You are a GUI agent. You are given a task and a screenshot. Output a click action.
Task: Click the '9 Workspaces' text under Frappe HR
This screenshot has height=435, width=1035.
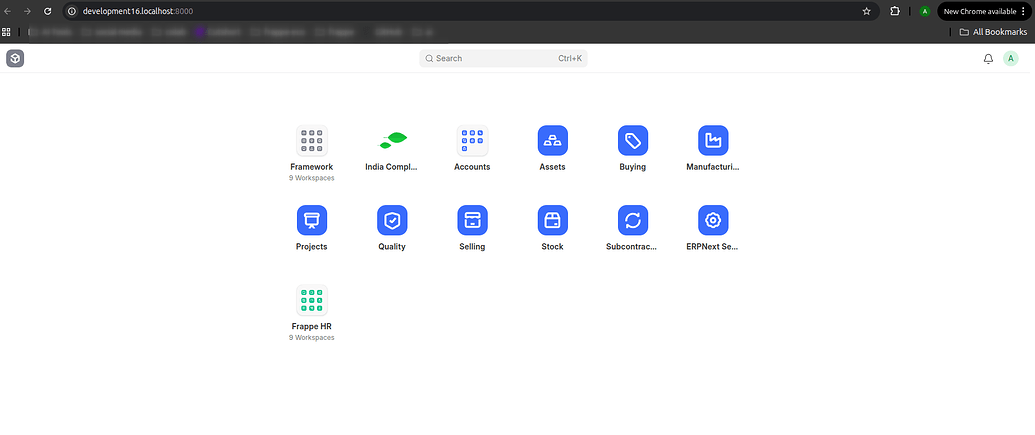coord(312,337)
